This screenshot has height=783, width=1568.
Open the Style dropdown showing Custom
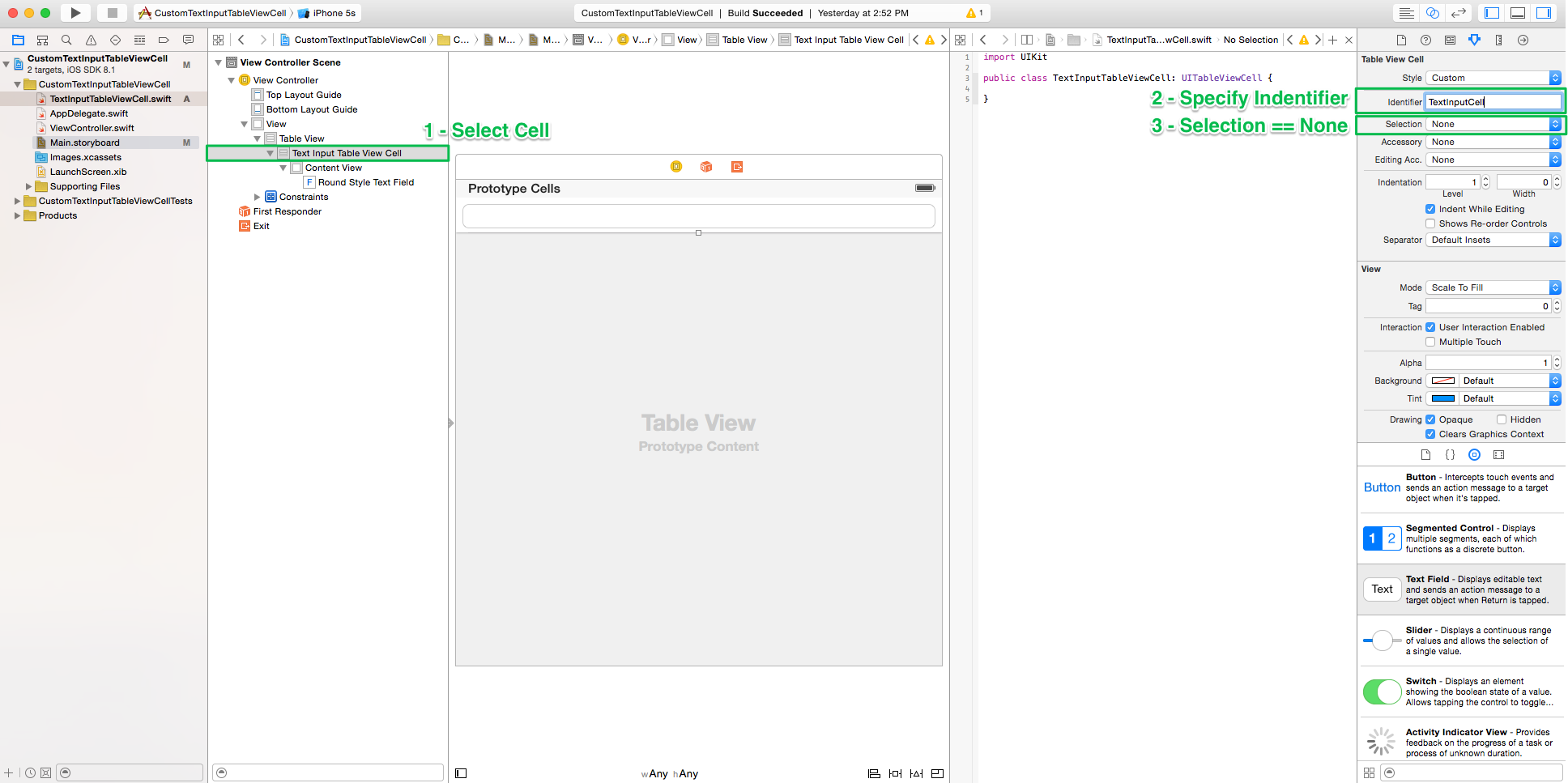(x=1492, y=78)
